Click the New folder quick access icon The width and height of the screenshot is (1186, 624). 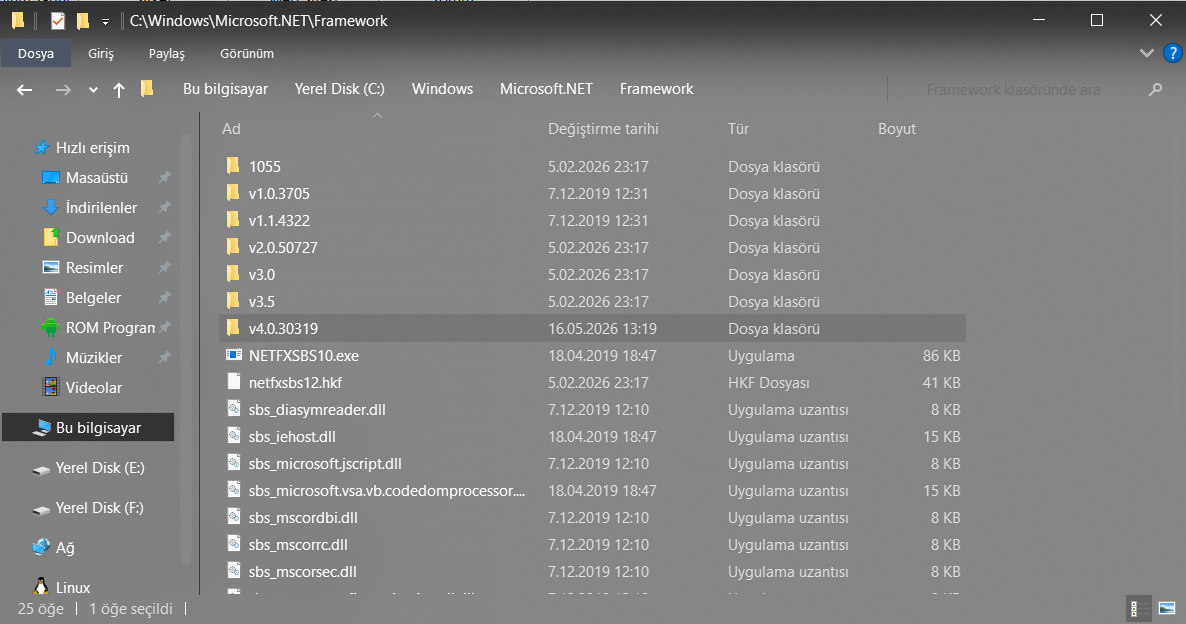(83, 21)
